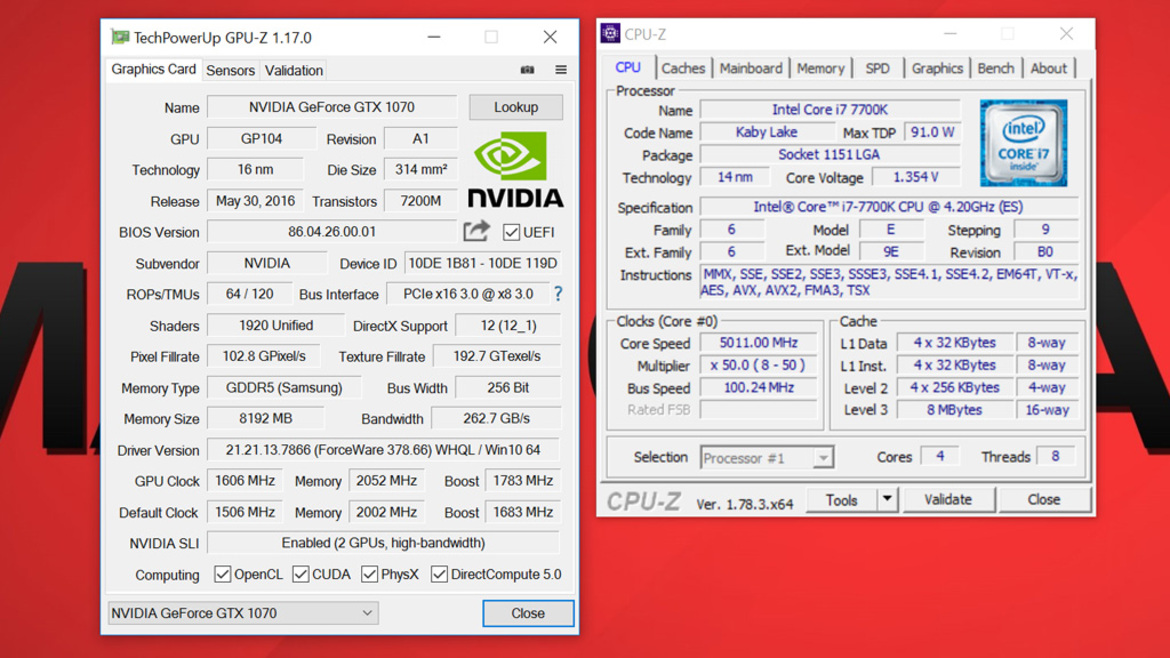1170x658 pixels.
Task: Click the Driver Version field
Action: pos(383,450)
